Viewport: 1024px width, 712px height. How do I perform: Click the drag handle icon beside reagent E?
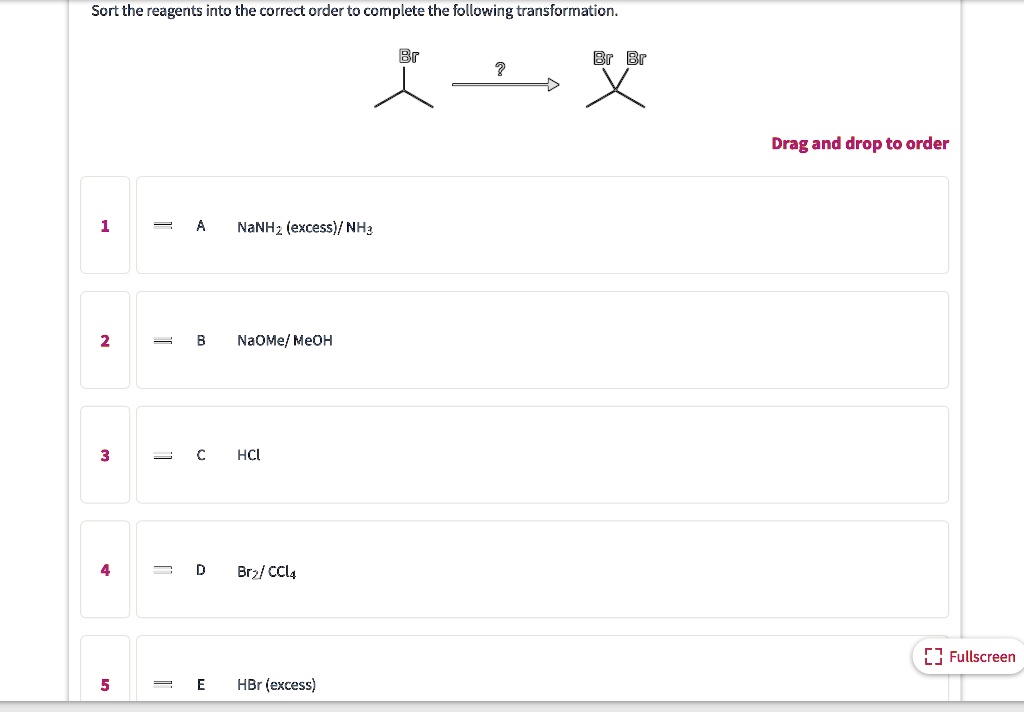[162, 684]
